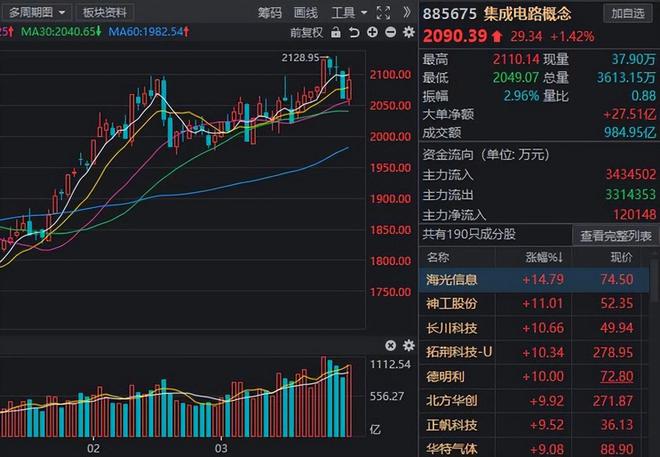Click the 大单净额 +27.51亿 value
660x457 pixels.
(629, 114)
